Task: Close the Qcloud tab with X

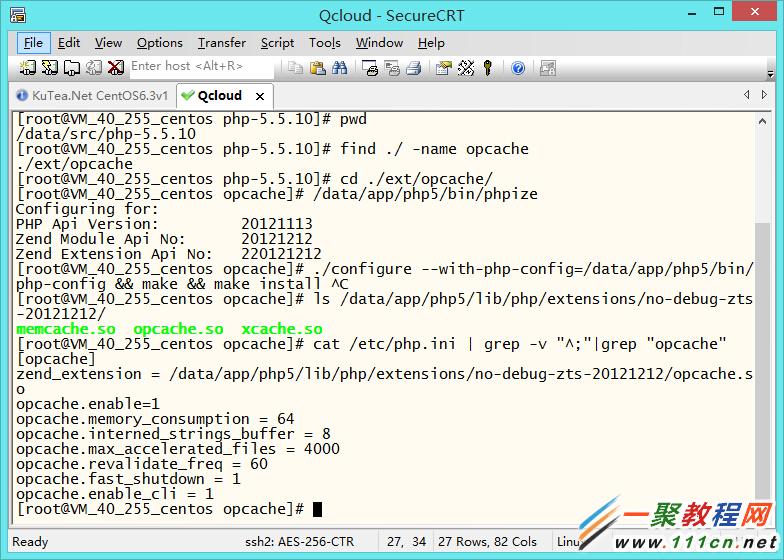Action: [260, 96]
